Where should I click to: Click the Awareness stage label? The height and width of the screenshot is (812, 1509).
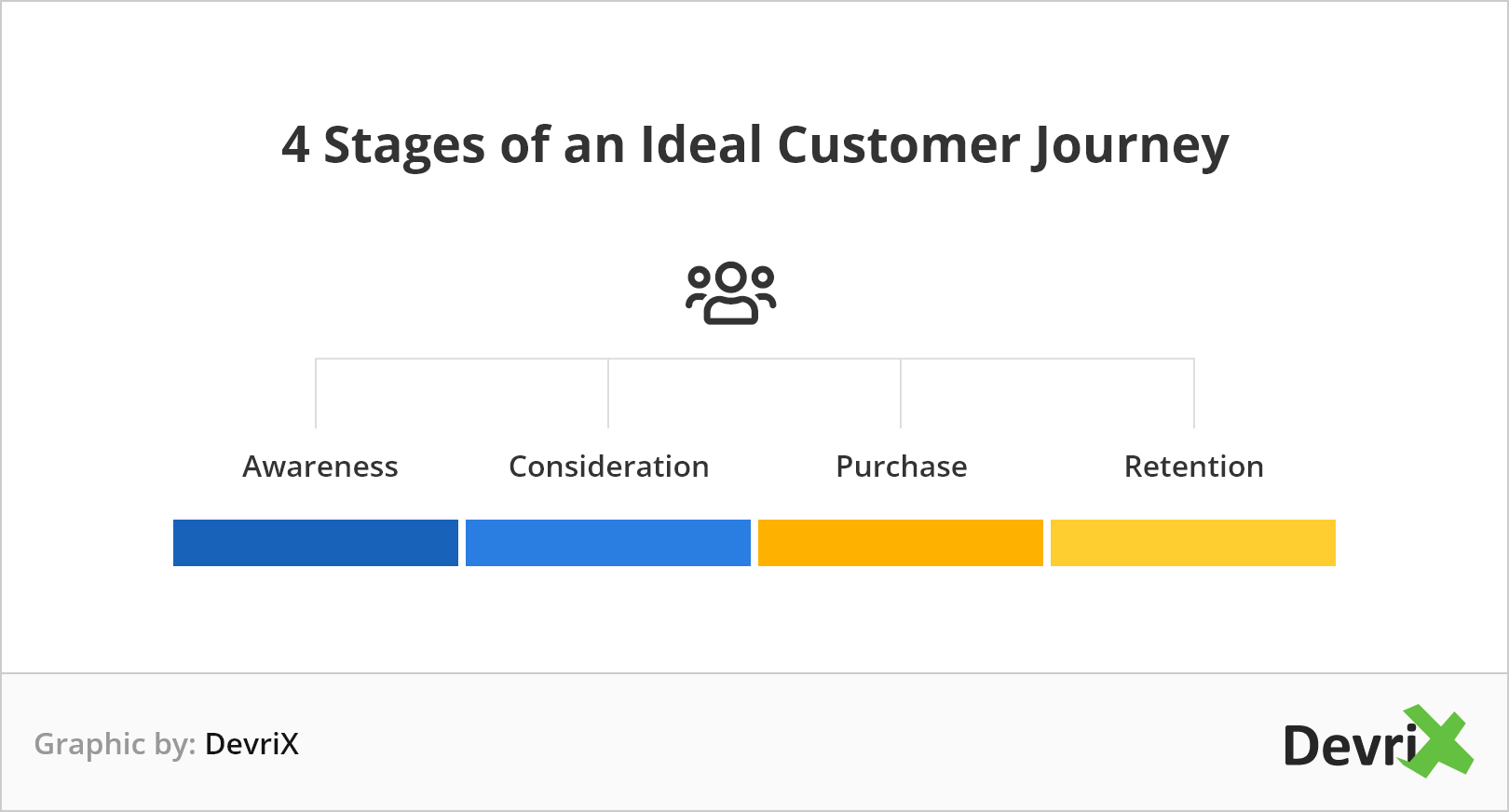320,467
